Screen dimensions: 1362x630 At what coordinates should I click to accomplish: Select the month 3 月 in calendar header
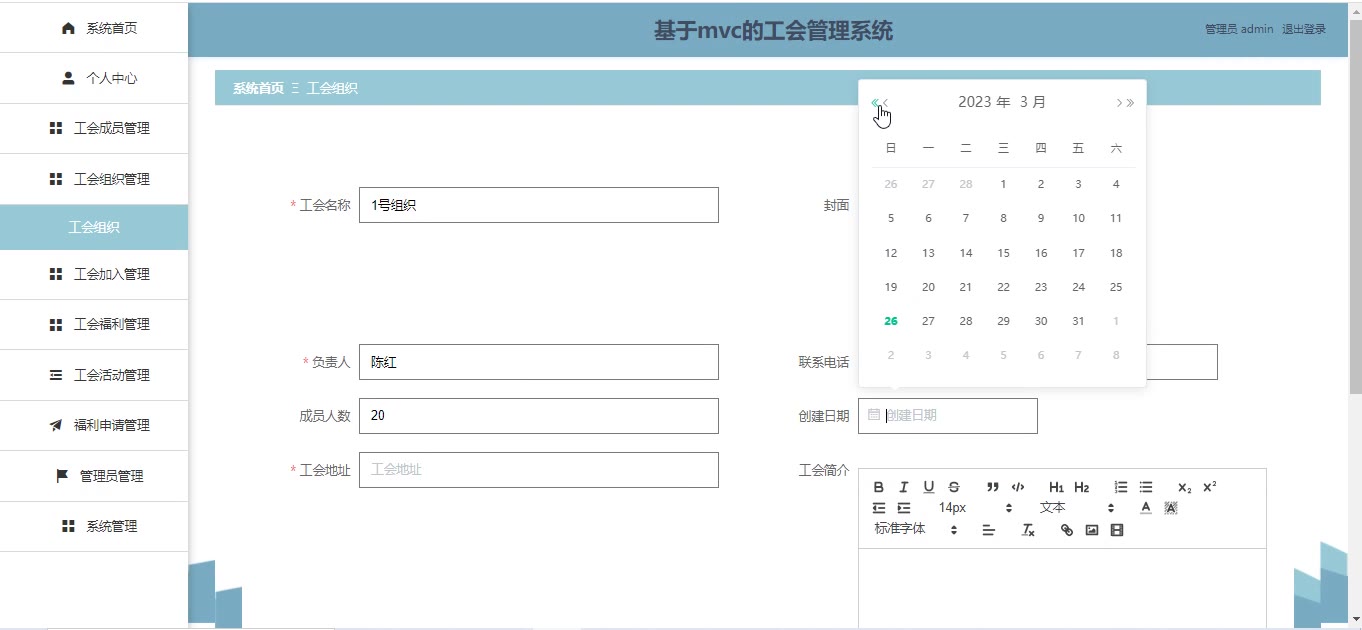(x=1033, y=102)
